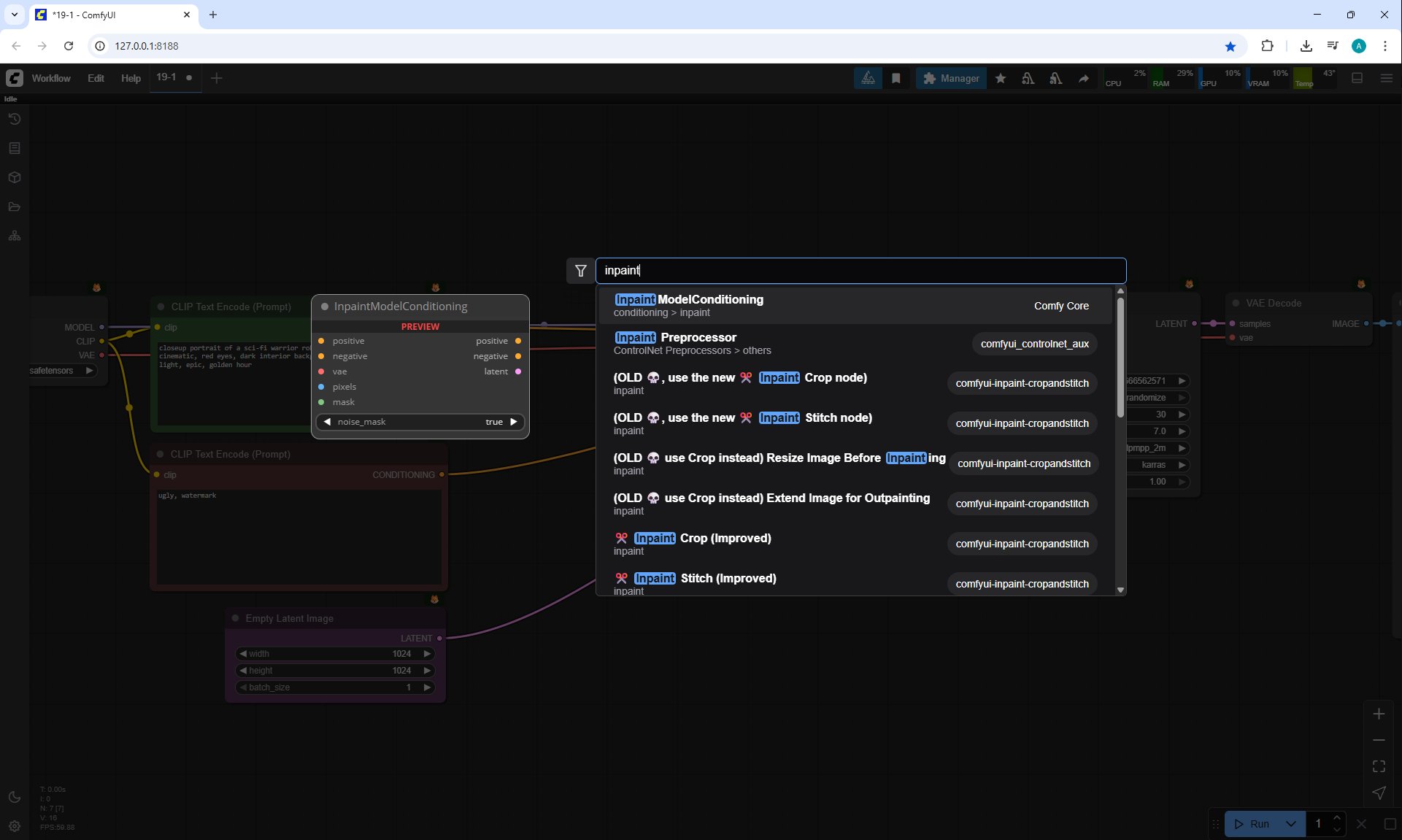
Task: Open the workflows folder sidebar icon
Action: tap(15, 207)
